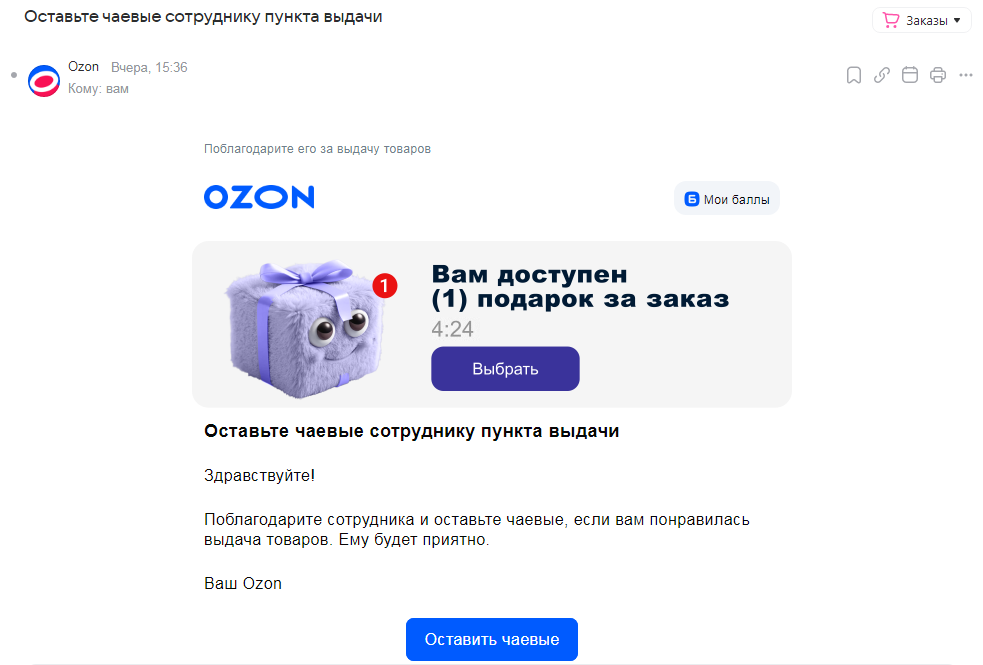Print the email using the printer icon
Viewport: 983px width, 665px height.
tap(938, 75)
